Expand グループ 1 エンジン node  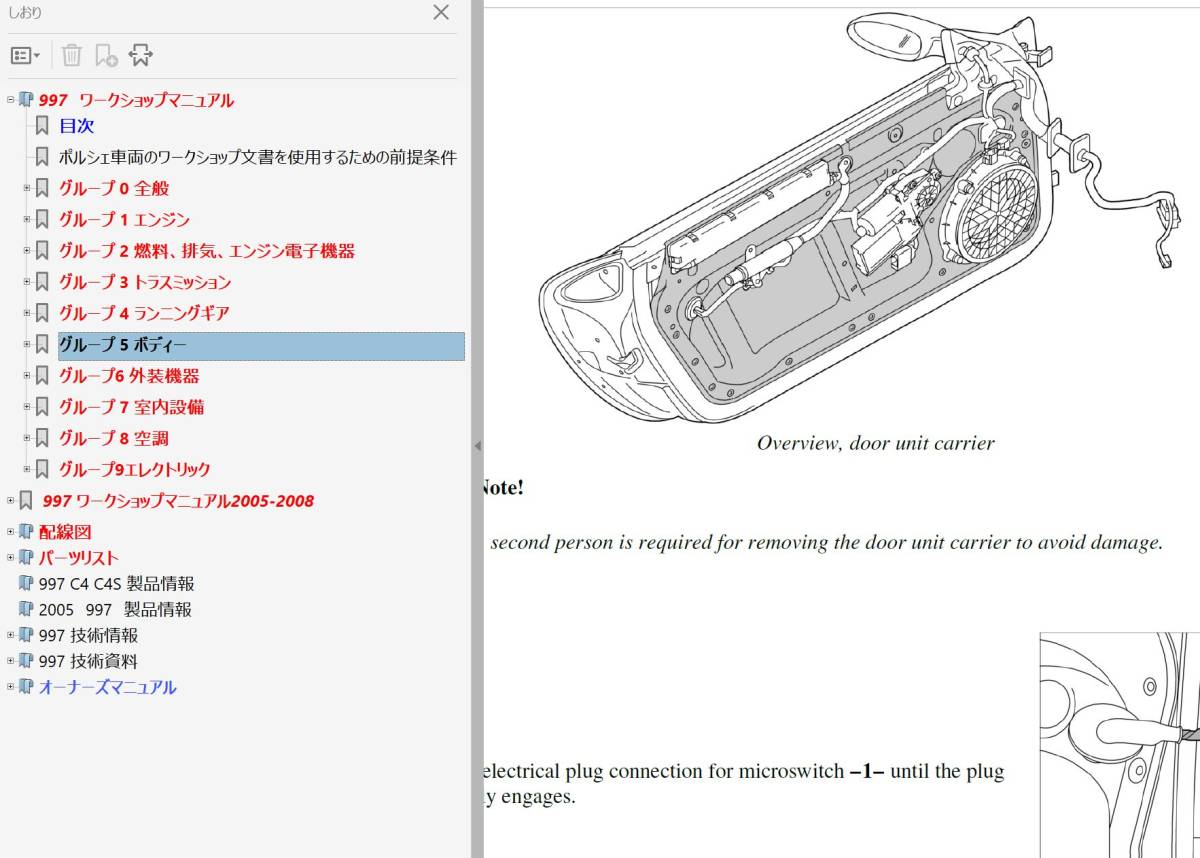[x=27, y=219]
